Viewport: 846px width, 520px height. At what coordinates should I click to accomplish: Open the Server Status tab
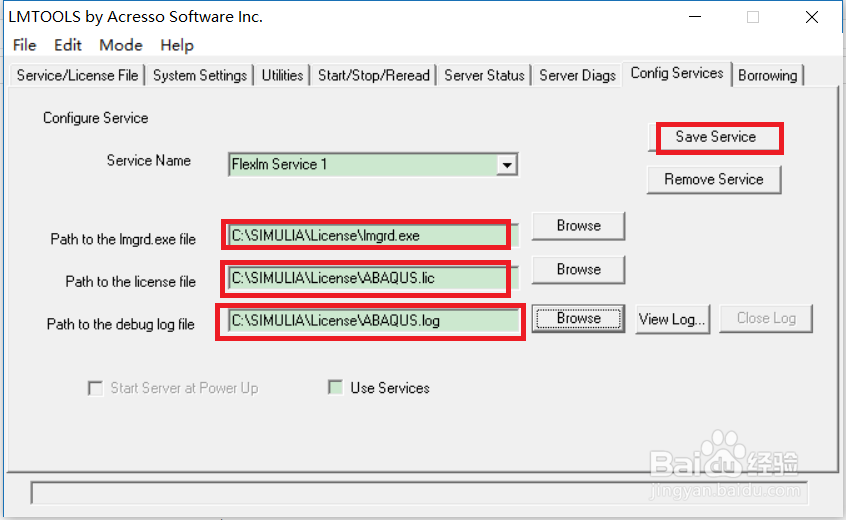point(484,75)
